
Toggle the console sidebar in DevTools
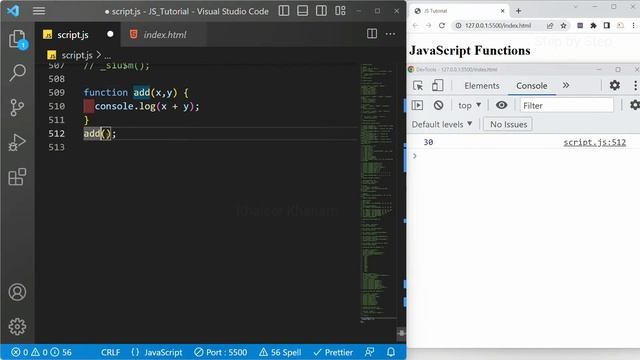(417, 105)
